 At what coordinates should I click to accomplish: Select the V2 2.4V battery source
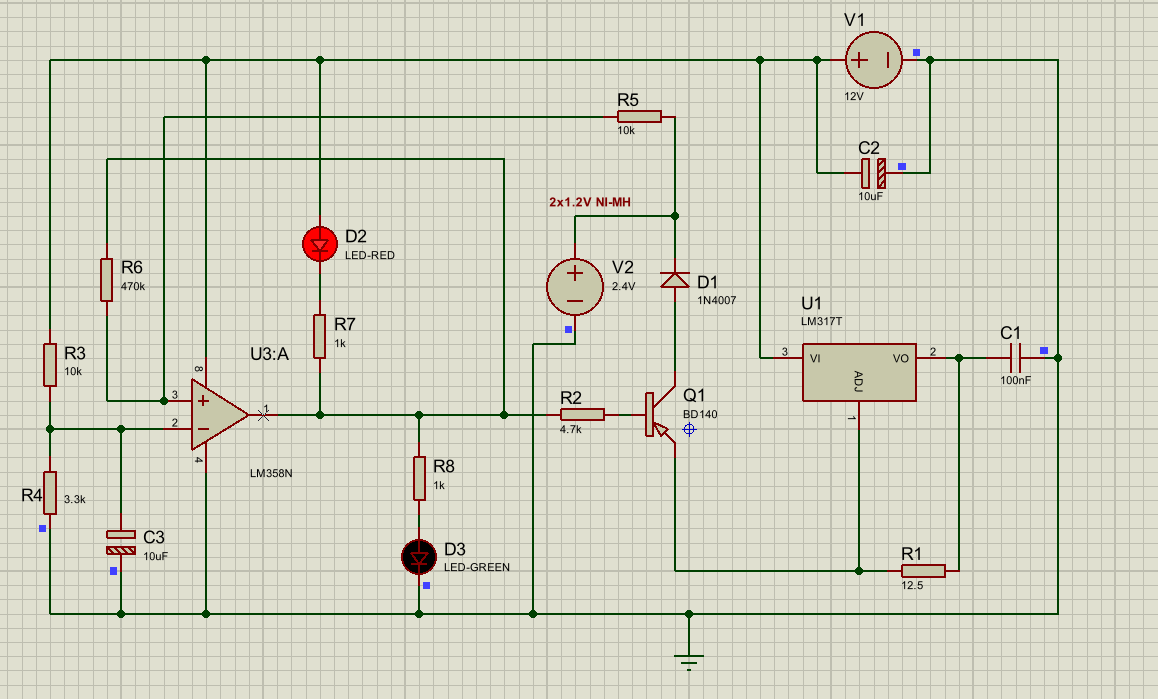pos(574,286)
